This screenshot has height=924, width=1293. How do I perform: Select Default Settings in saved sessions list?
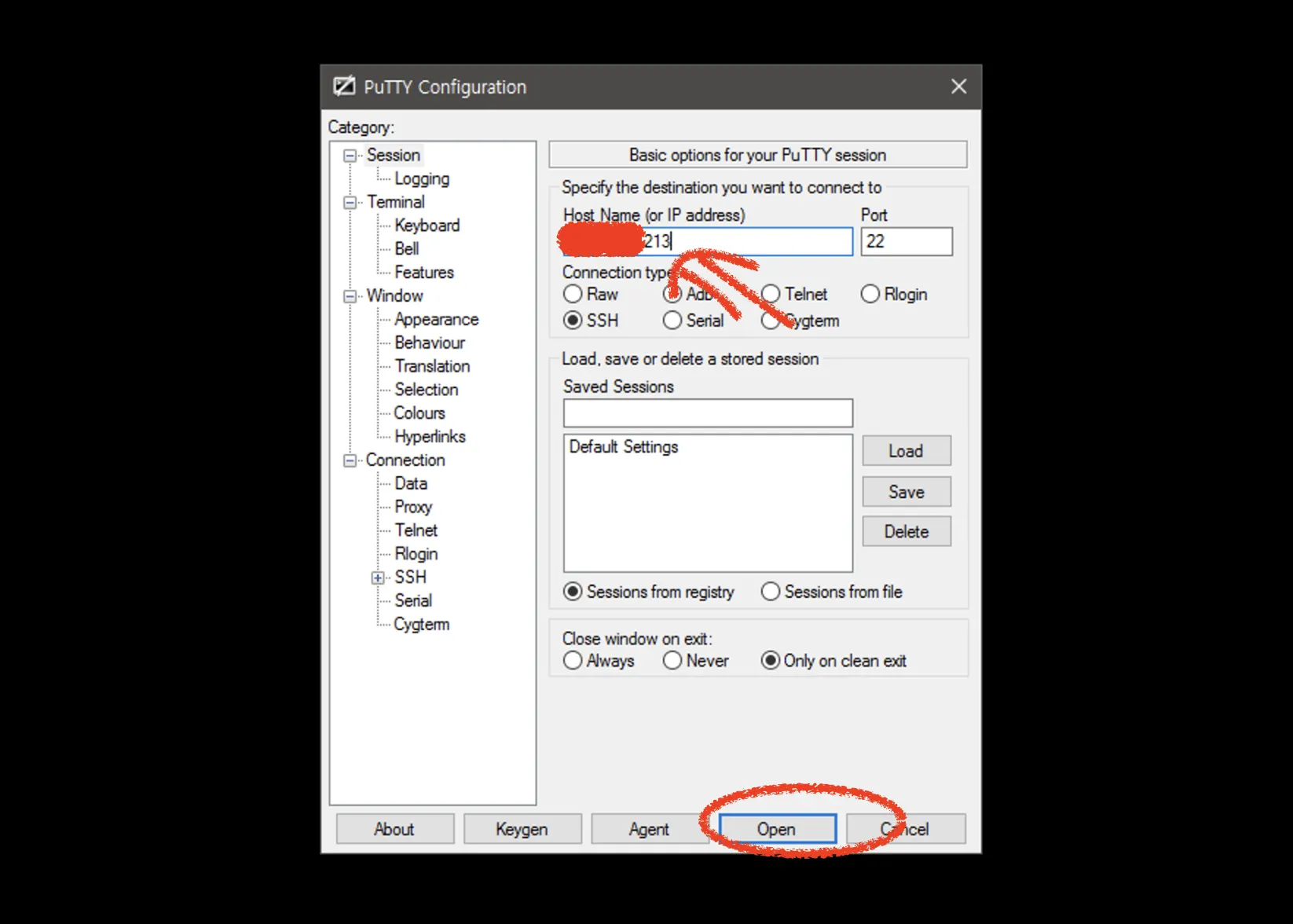point(624,447)
